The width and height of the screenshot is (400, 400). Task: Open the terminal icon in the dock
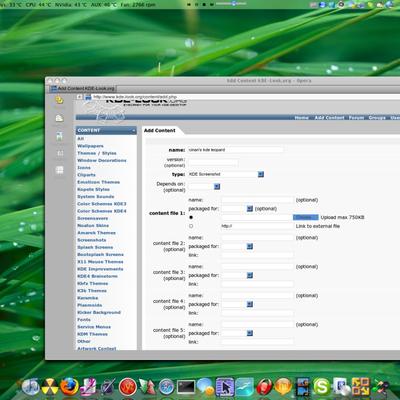(x=186, y=387)
